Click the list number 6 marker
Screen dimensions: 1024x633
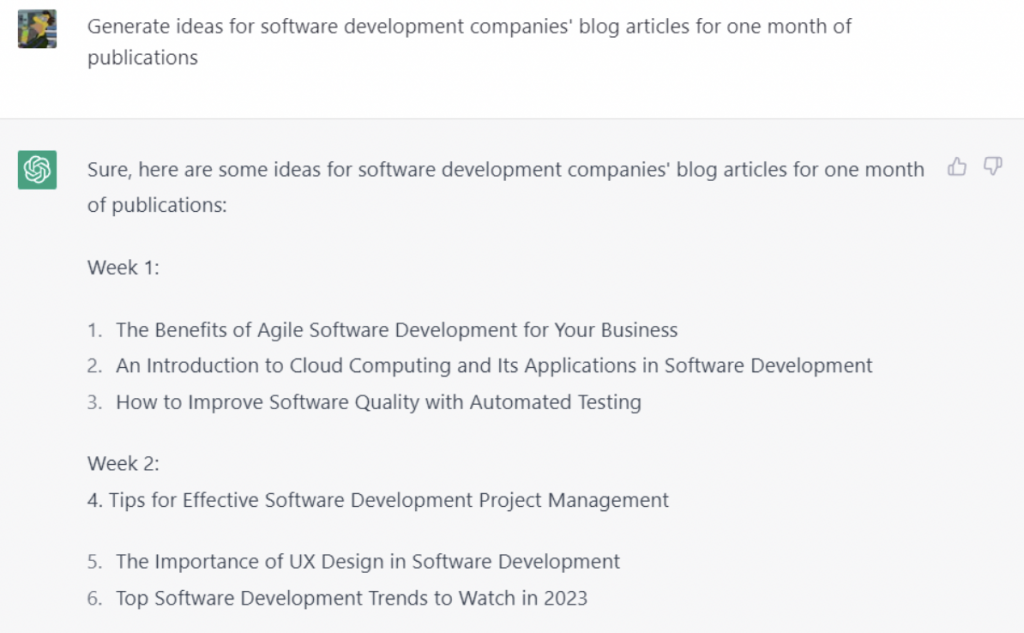[x=95, y=598]
